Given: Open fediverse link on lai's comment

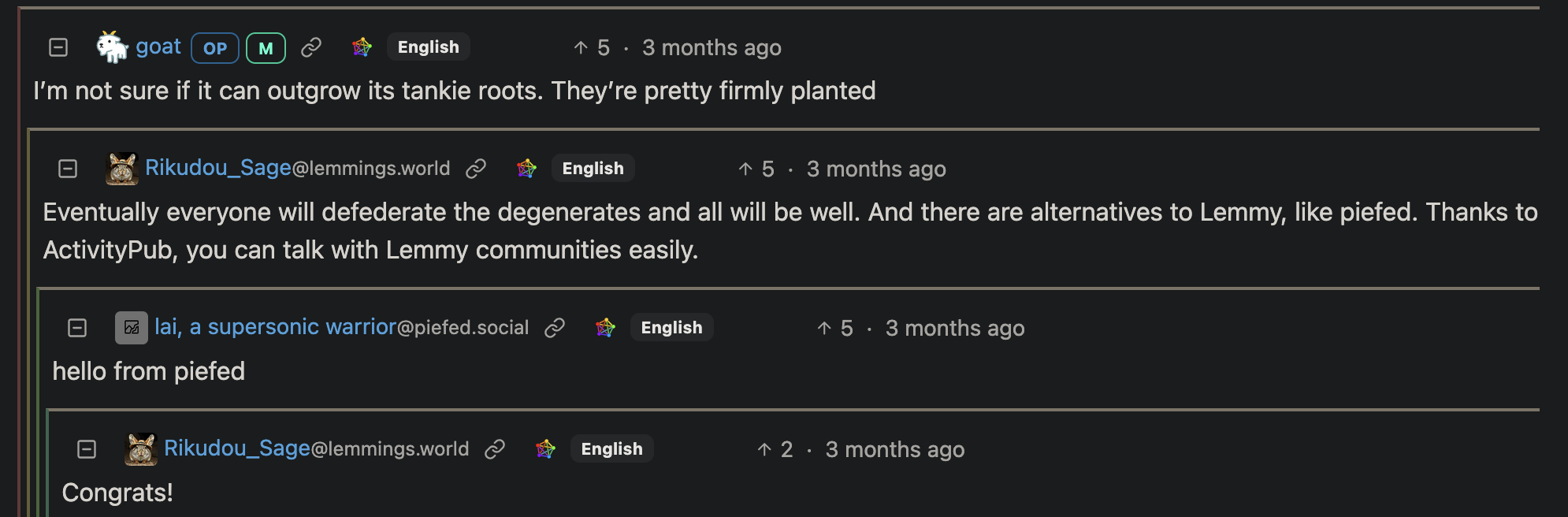Looking at the screenshot, I should (x=605, y=328).
